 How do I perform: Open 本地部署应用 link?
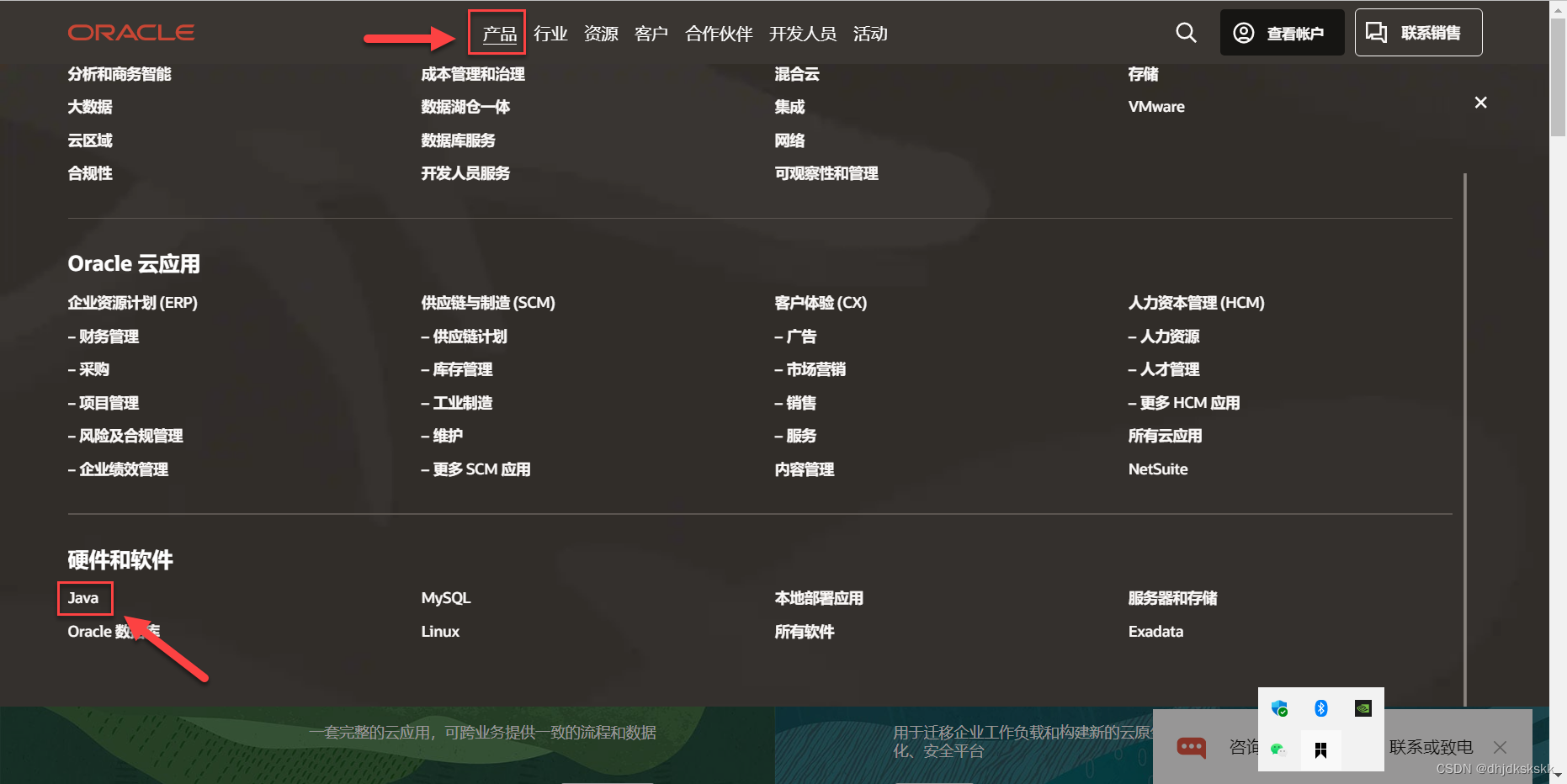[x=819, y=598]
